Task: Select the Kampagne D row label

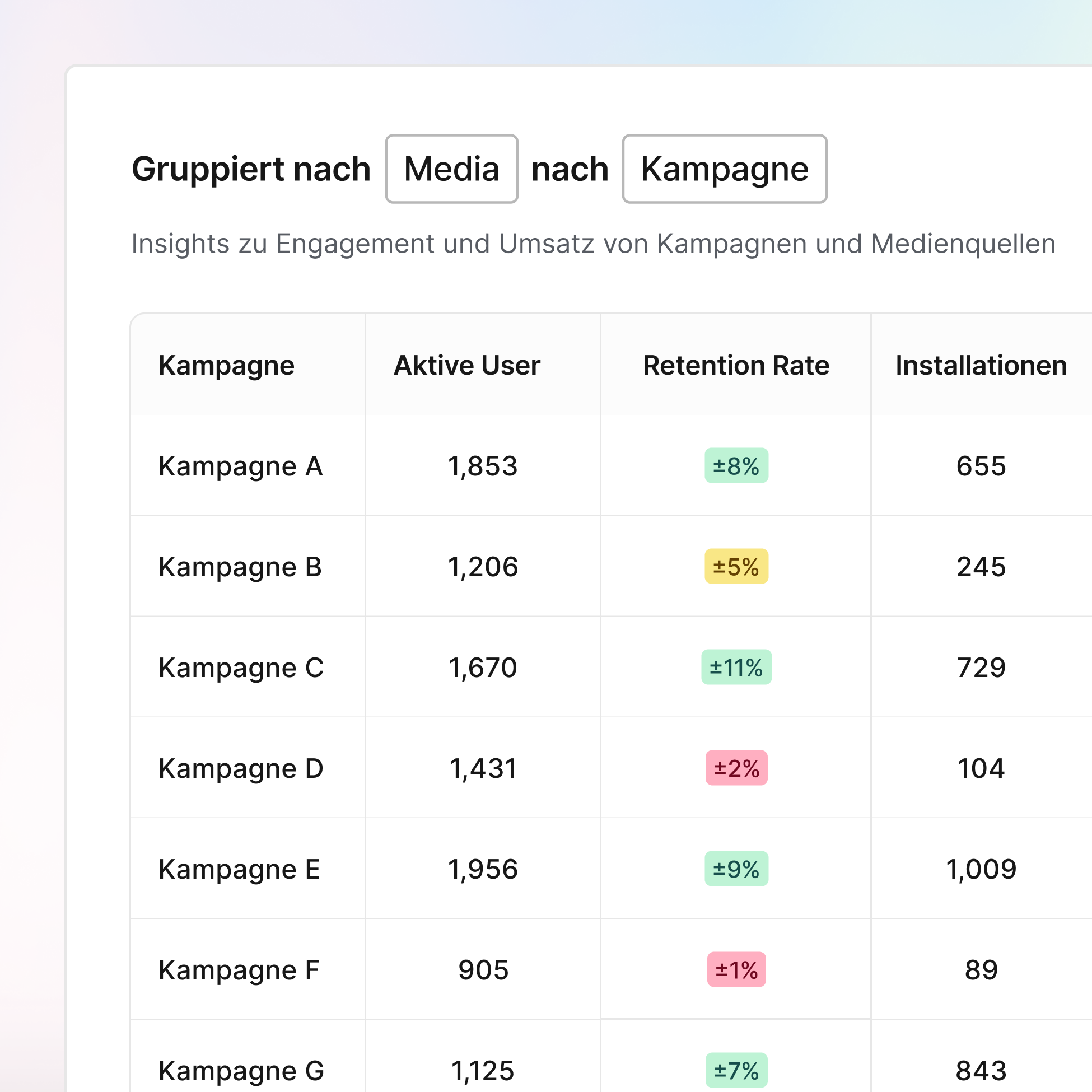Action: tap(241, 769)
